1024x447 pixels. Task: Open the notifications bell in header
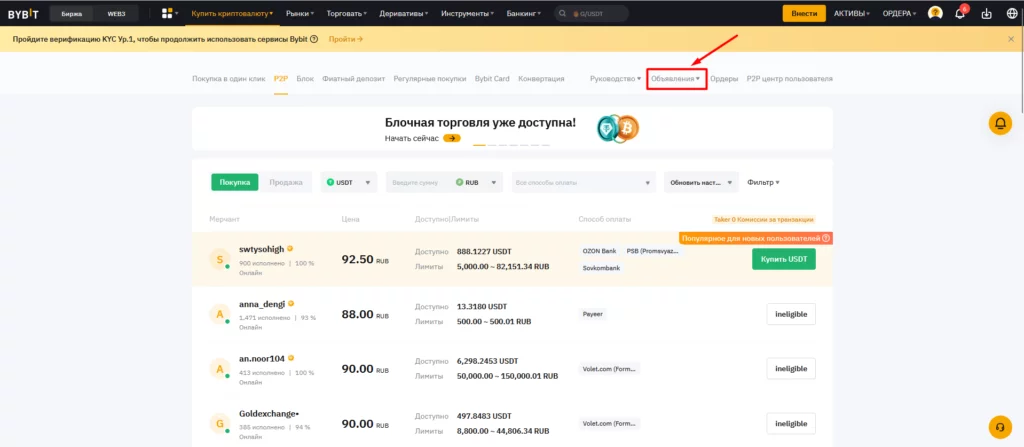tap(960, 13)
